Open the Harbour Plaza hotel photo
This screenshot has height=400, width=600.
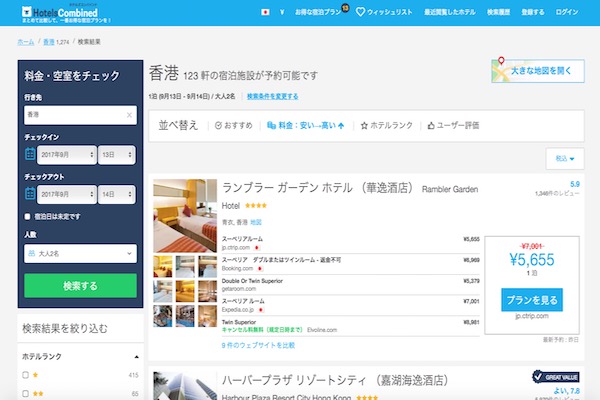(x=185, y=386)
